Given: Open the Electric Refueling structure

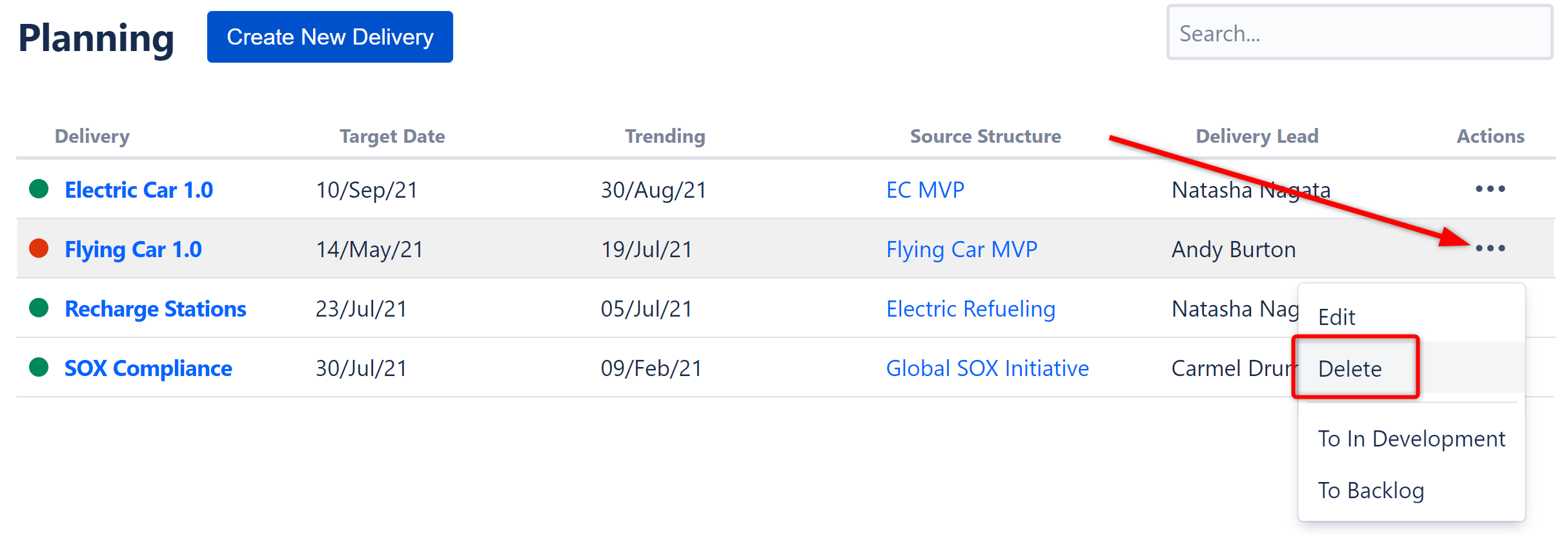Looking at the screenshot, I should click(x=970, y=309).
